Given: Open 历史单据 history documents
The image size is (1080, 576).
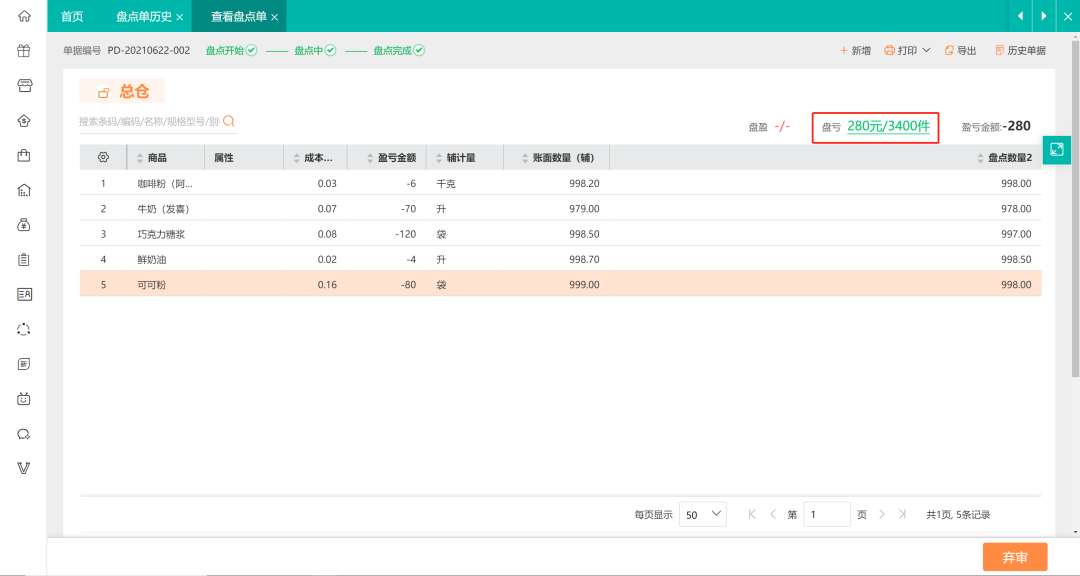Looking at the screenshot, I should coord(1020,50).
